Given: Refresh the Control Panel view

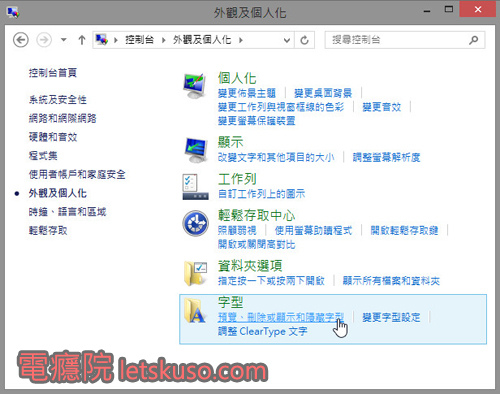Looking at the screenshot, I should (x=304, y=40).
